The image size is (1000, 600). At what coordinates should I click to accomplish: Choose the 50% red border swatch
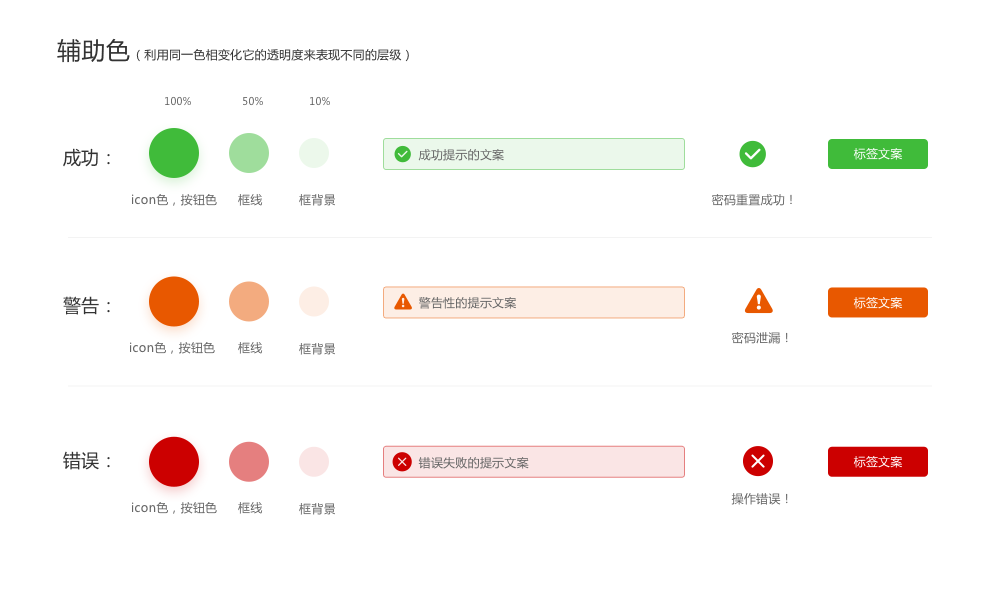[249, 462]
